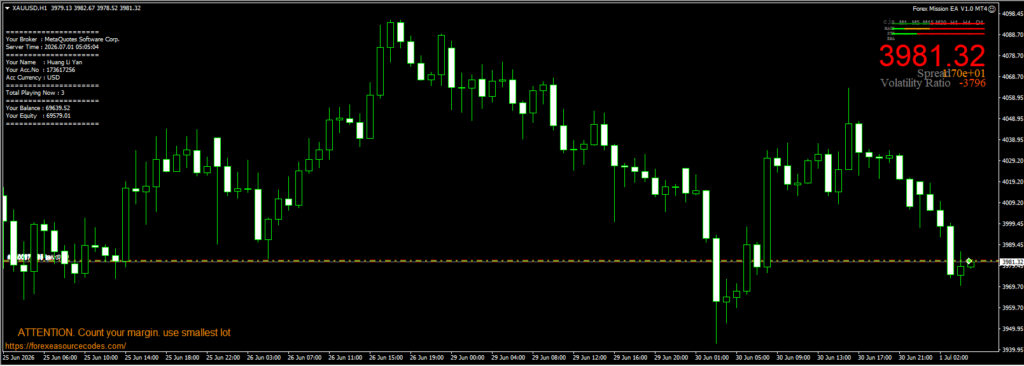Click the 'Server Time : 2026.07.01 05:05:04' line

[52, 47]
